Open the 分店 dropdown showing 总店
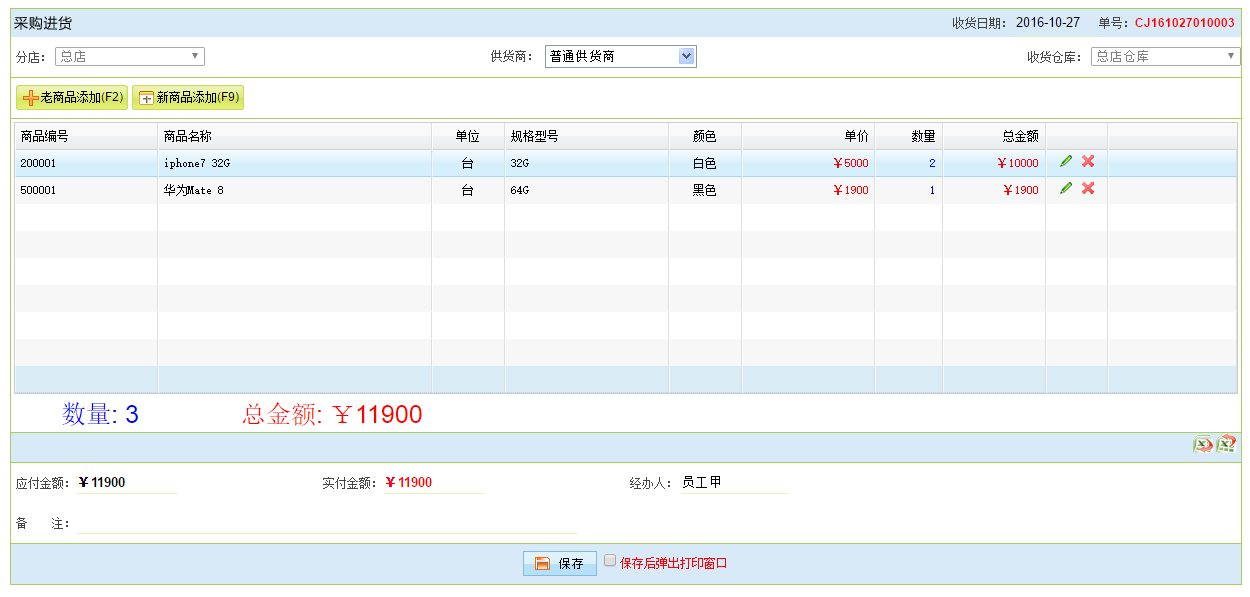This screenshot has width=1250, height=597. pos(129,57)
